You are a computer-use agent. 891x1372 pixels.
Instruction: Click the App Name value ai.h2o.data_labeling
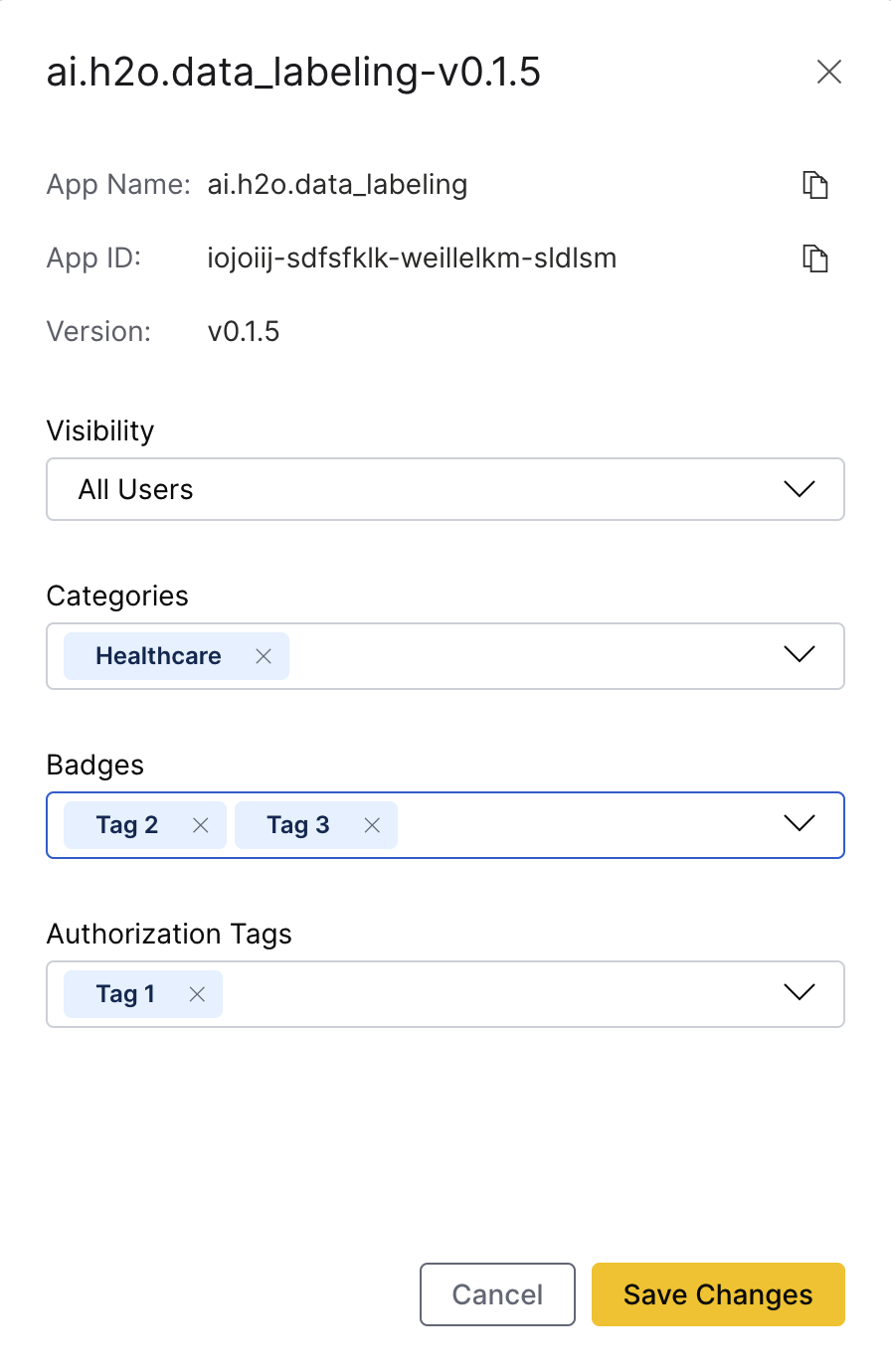(x=337, y=185)
